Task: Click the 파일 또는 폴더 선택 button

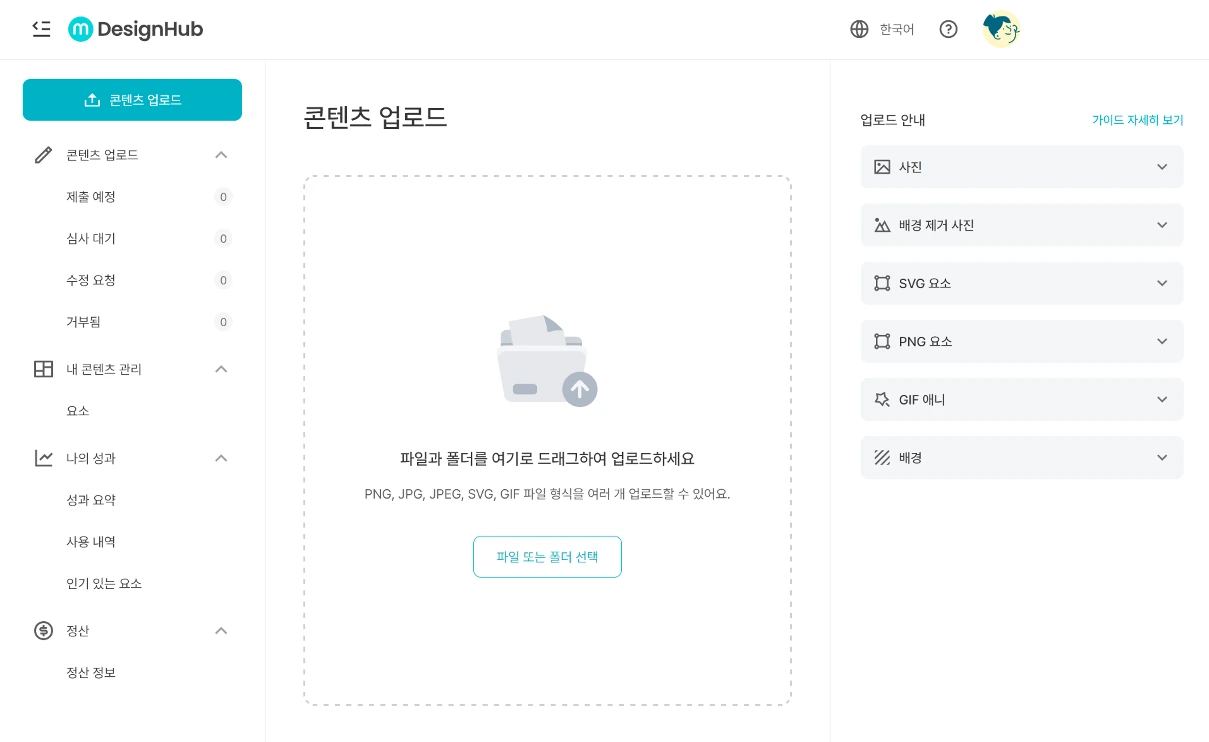Action: tap(547, 557)
